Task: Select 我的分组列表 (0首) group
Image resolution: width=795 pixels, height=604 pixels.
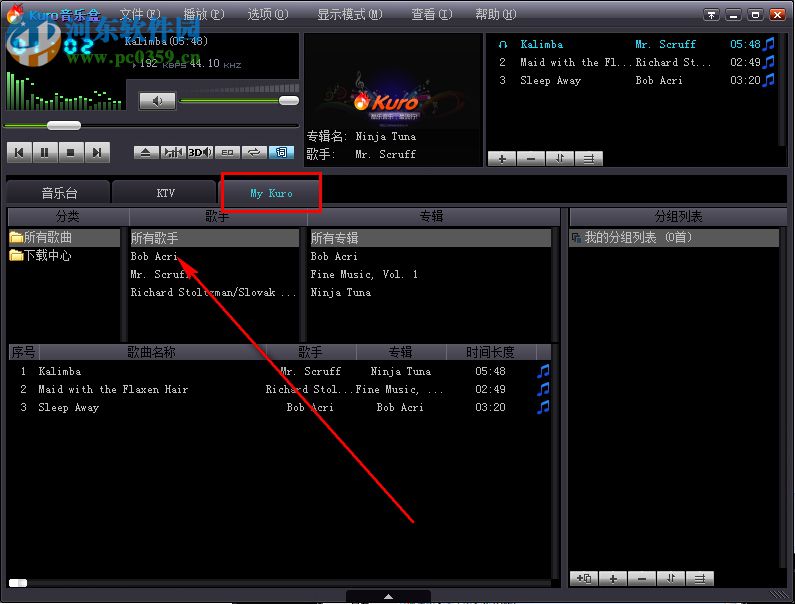Action: click(x=674, y=237)
